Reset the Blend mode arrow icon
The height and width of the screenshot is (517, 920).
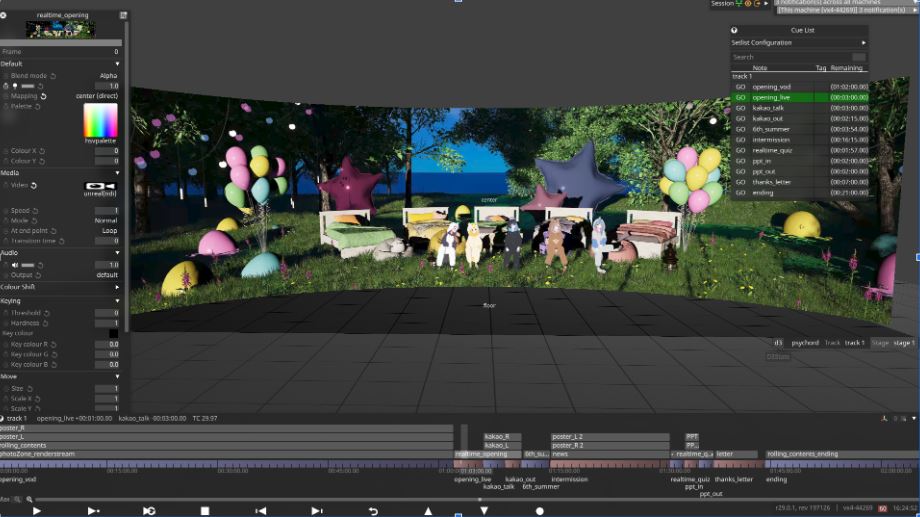[53, 76]
